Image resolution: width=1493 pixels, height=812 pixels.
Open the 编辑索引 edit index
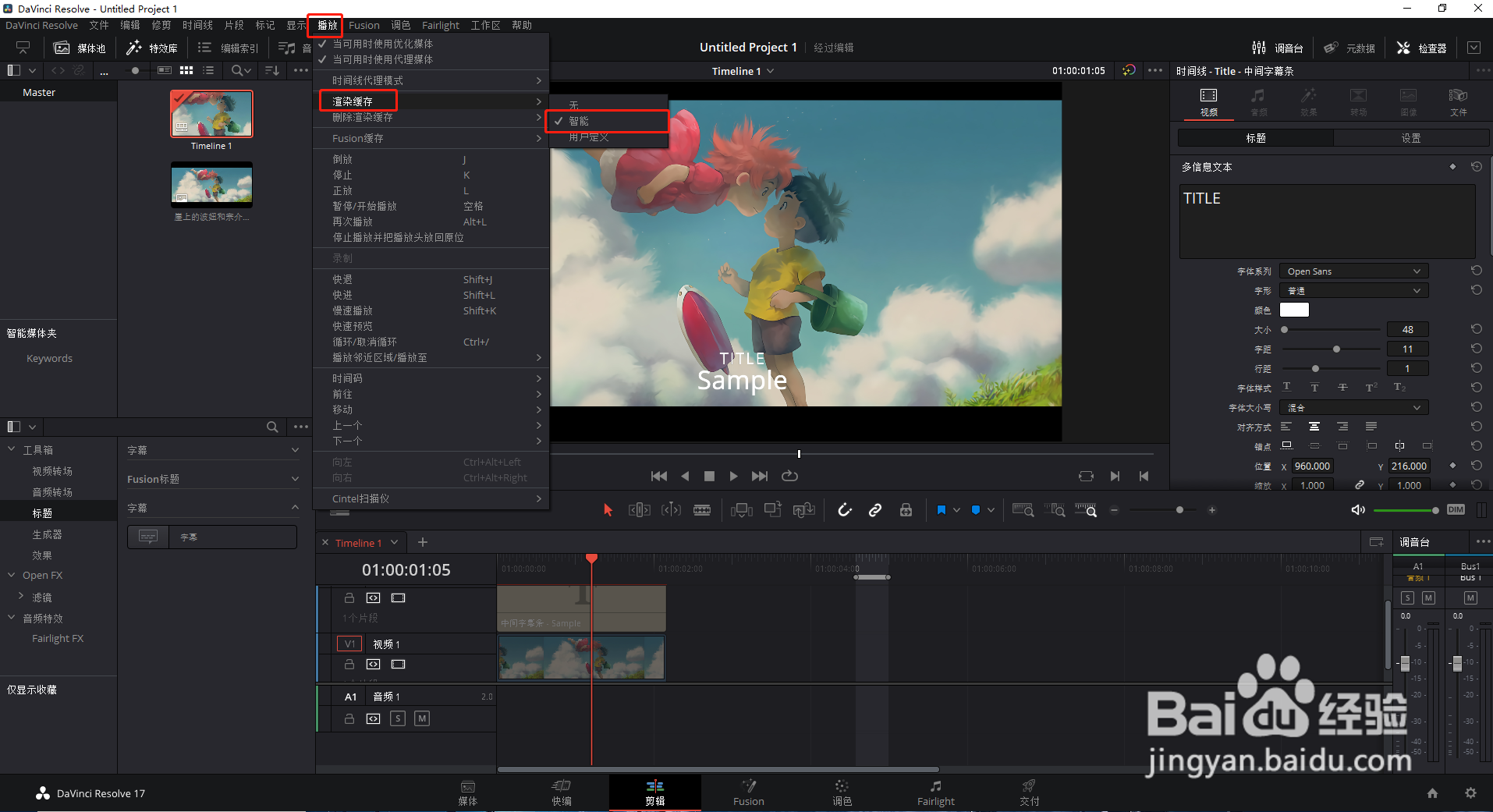[228, 48]
